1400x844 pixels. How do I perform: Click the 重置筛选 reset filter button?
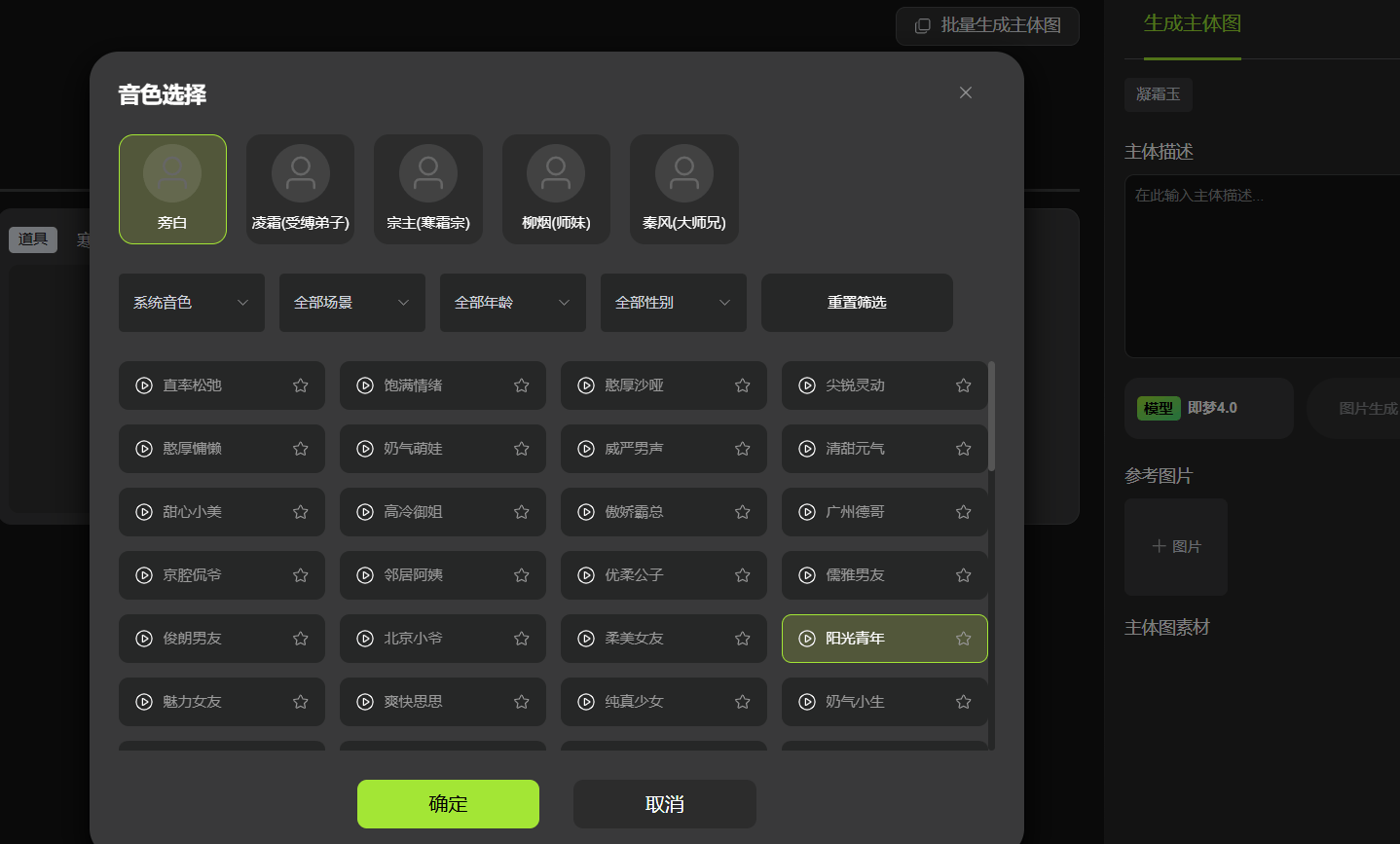coord(857,303)
